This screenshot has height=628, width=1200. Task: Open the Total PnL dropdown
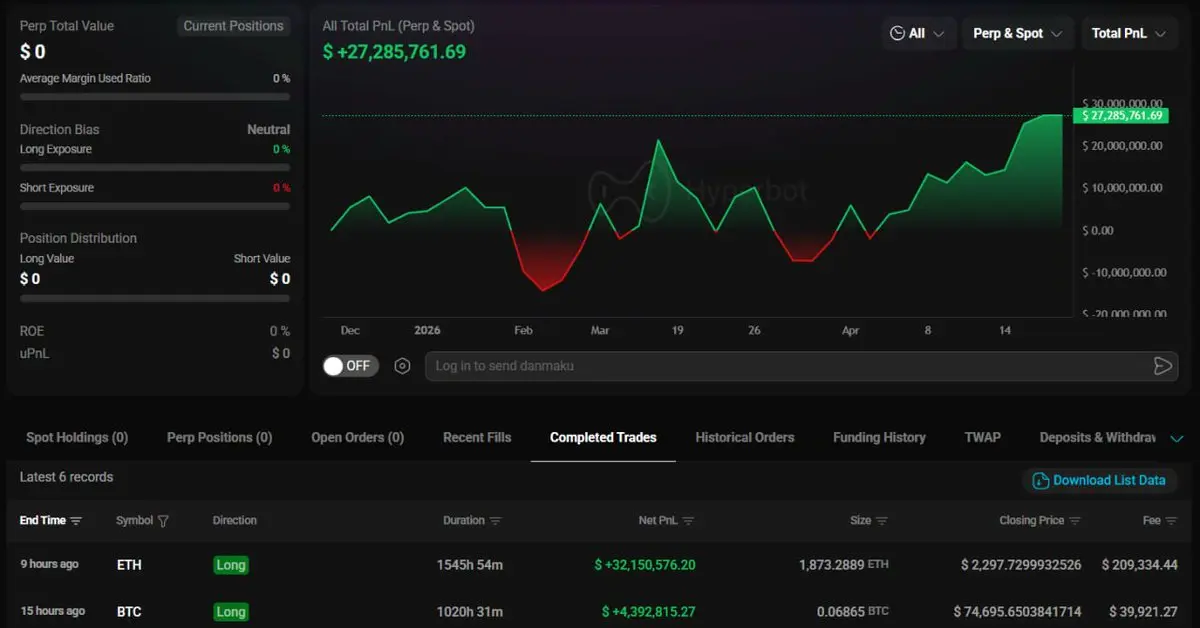click(x=1128, y=33)
